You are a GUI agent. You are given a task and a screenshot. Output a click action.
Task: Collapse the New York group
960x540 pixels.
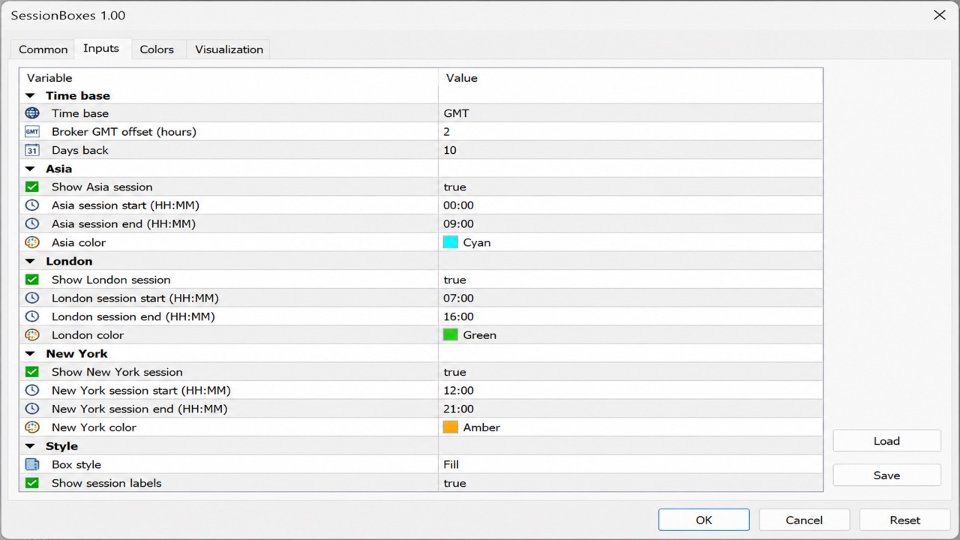click(x=30, y=354)
